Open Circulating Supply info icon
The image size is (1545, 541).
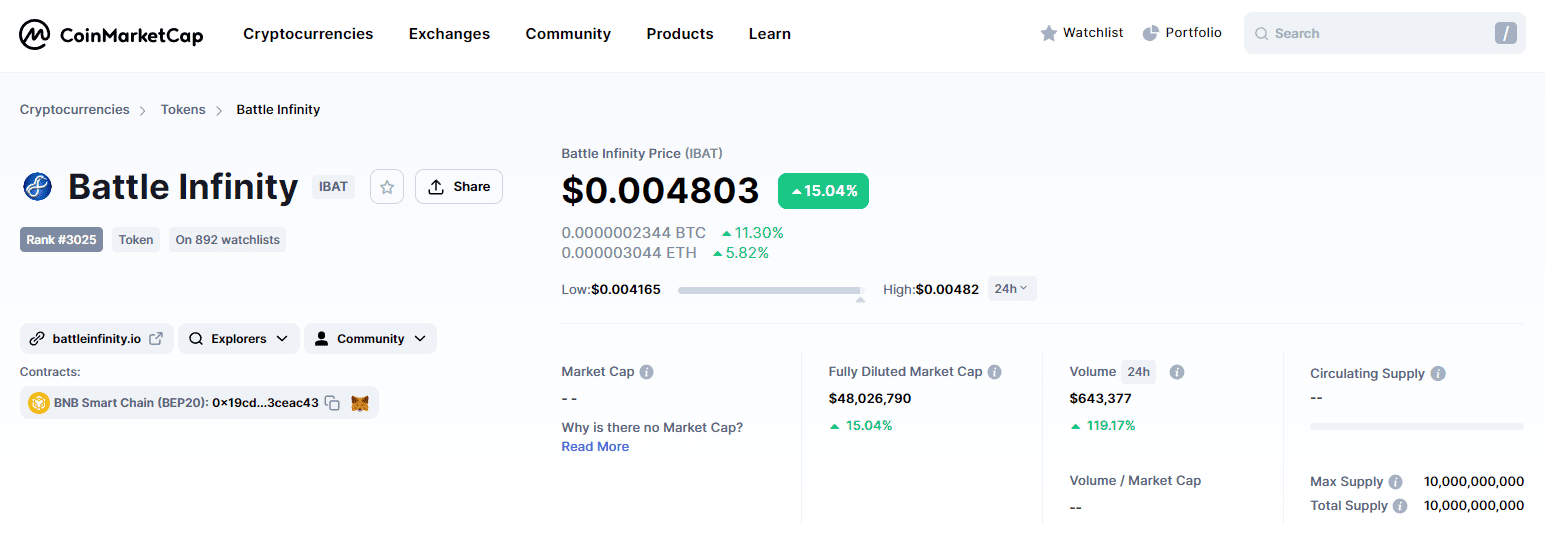tap(1438, 374)
